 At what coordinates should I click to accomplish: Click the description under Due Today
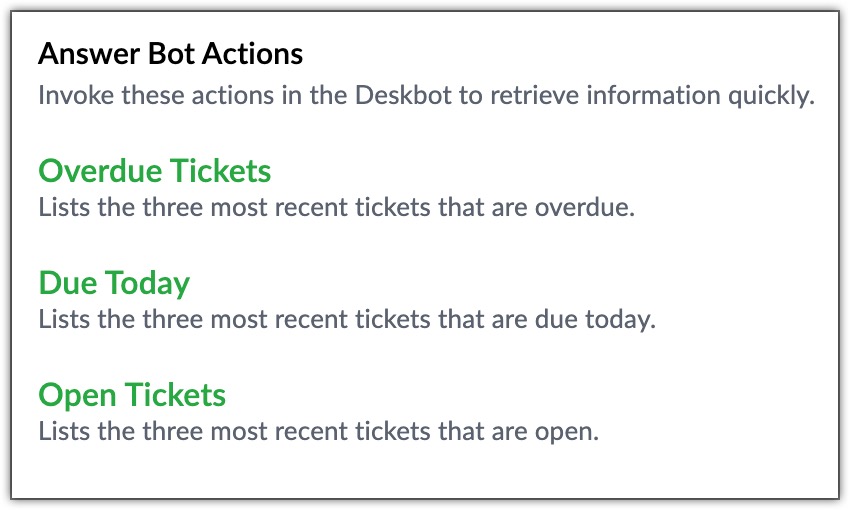pyautogui.click(x=347, y=320)
